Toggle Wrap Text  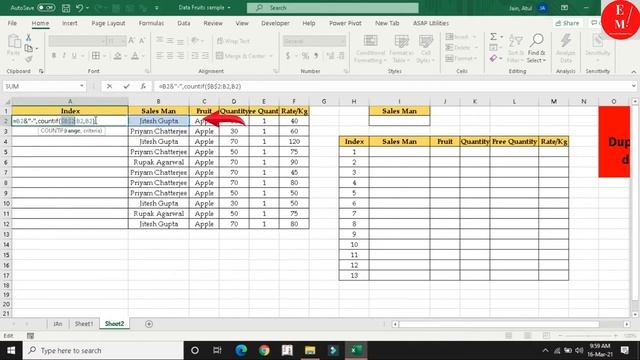pos(233,41)
